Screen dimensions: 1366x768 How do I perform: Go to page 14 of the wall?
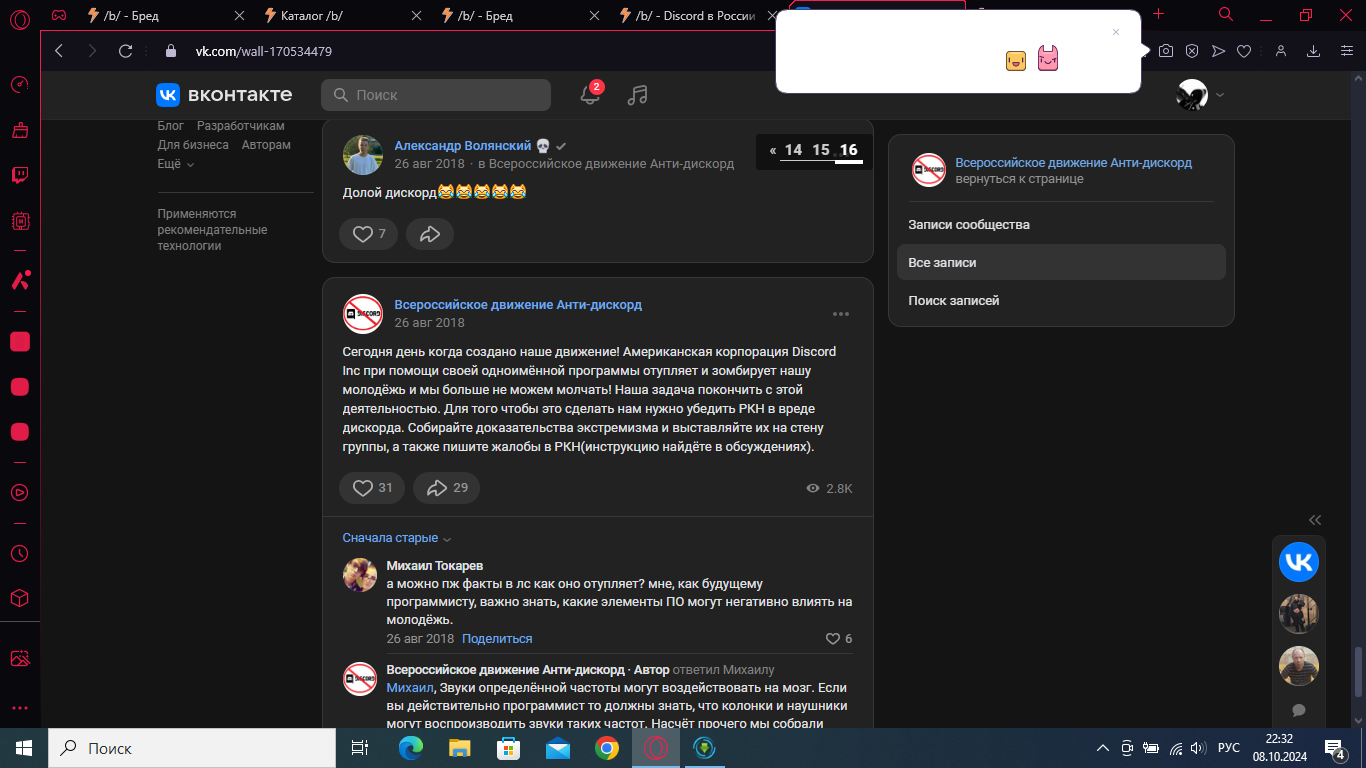(793, 150)
